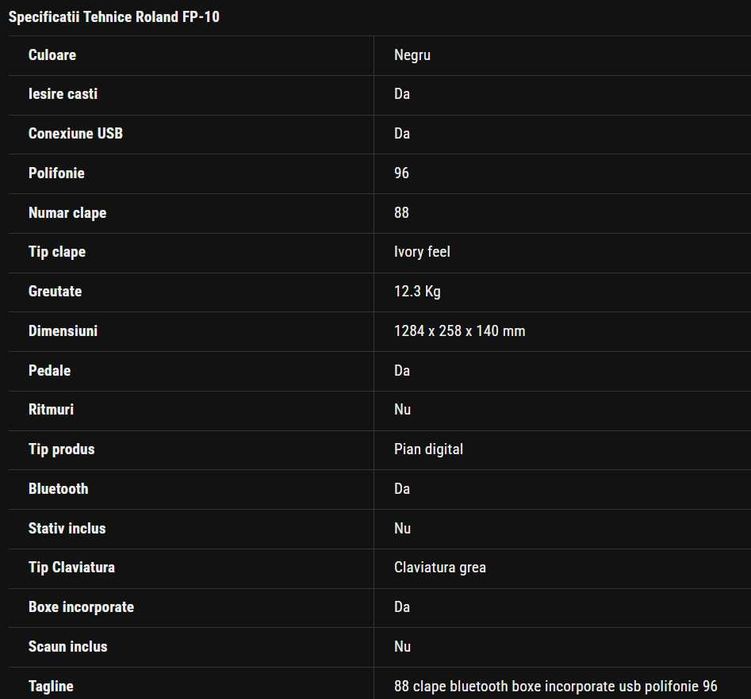Screen dimensions: 751x699
Task: Click the dimensions 1284 x 258 x 140 mm
Action: pos(459,331)
